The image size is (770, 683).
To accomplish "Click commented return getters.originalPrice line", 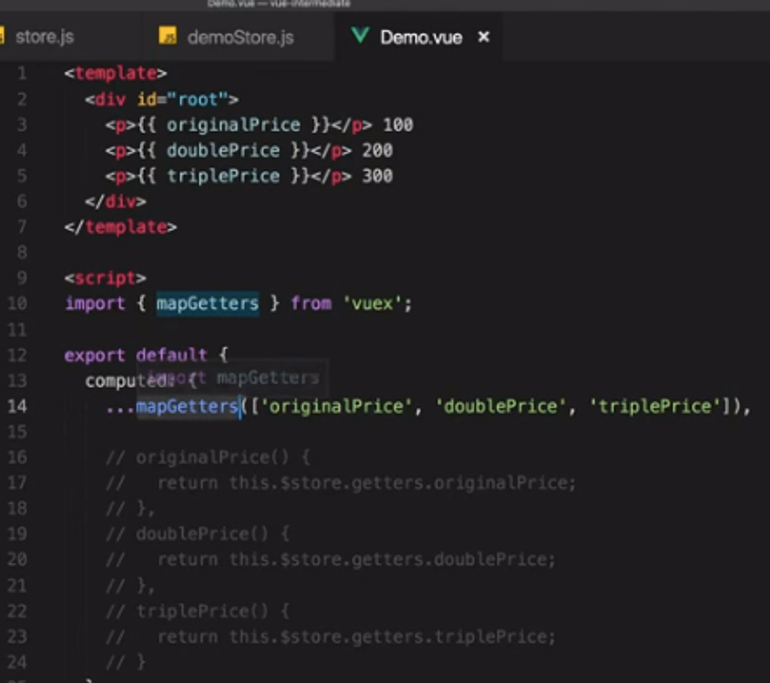I will tap(341, 483).
